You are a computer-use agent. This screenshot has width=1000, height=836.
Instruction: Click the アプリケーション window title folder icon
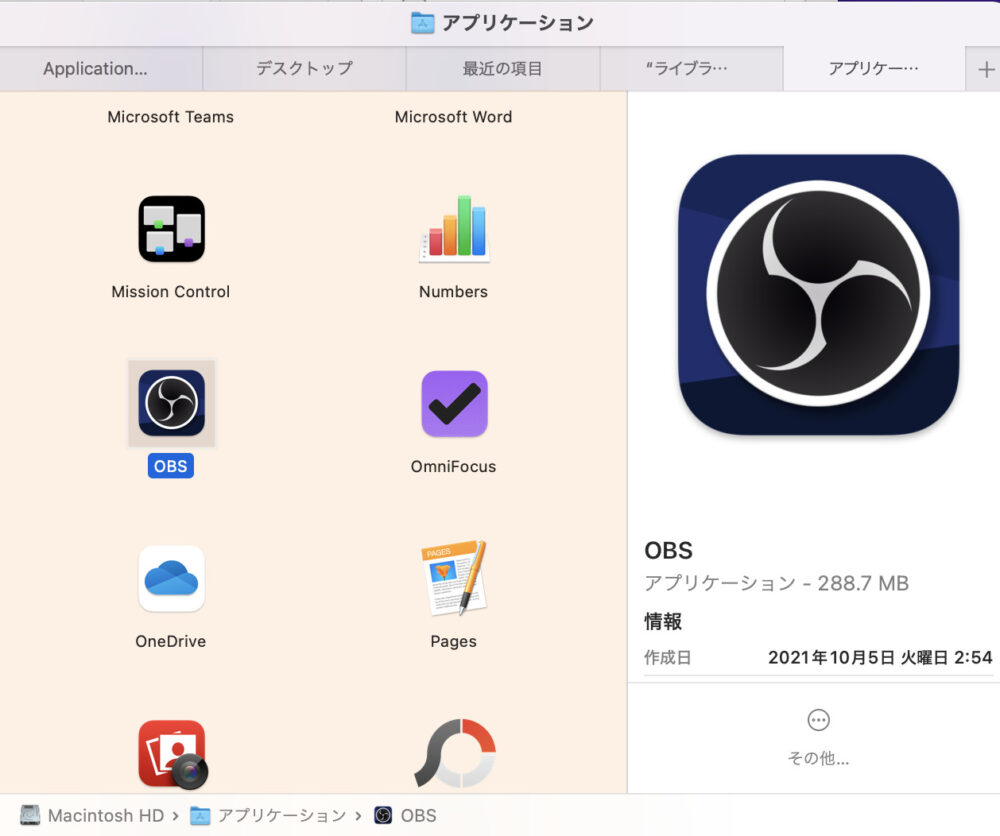click(x=422, y=24)
